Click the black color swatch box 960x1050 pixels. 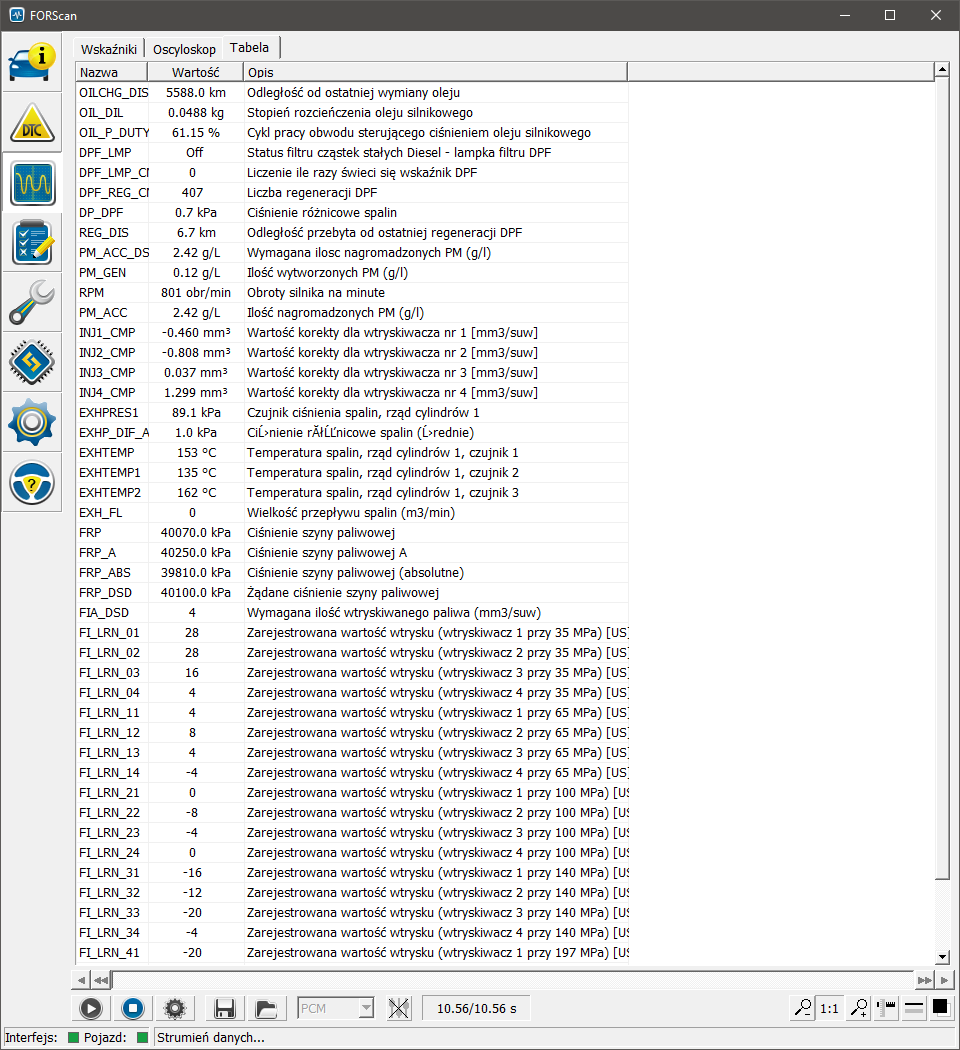(940, 1008)
